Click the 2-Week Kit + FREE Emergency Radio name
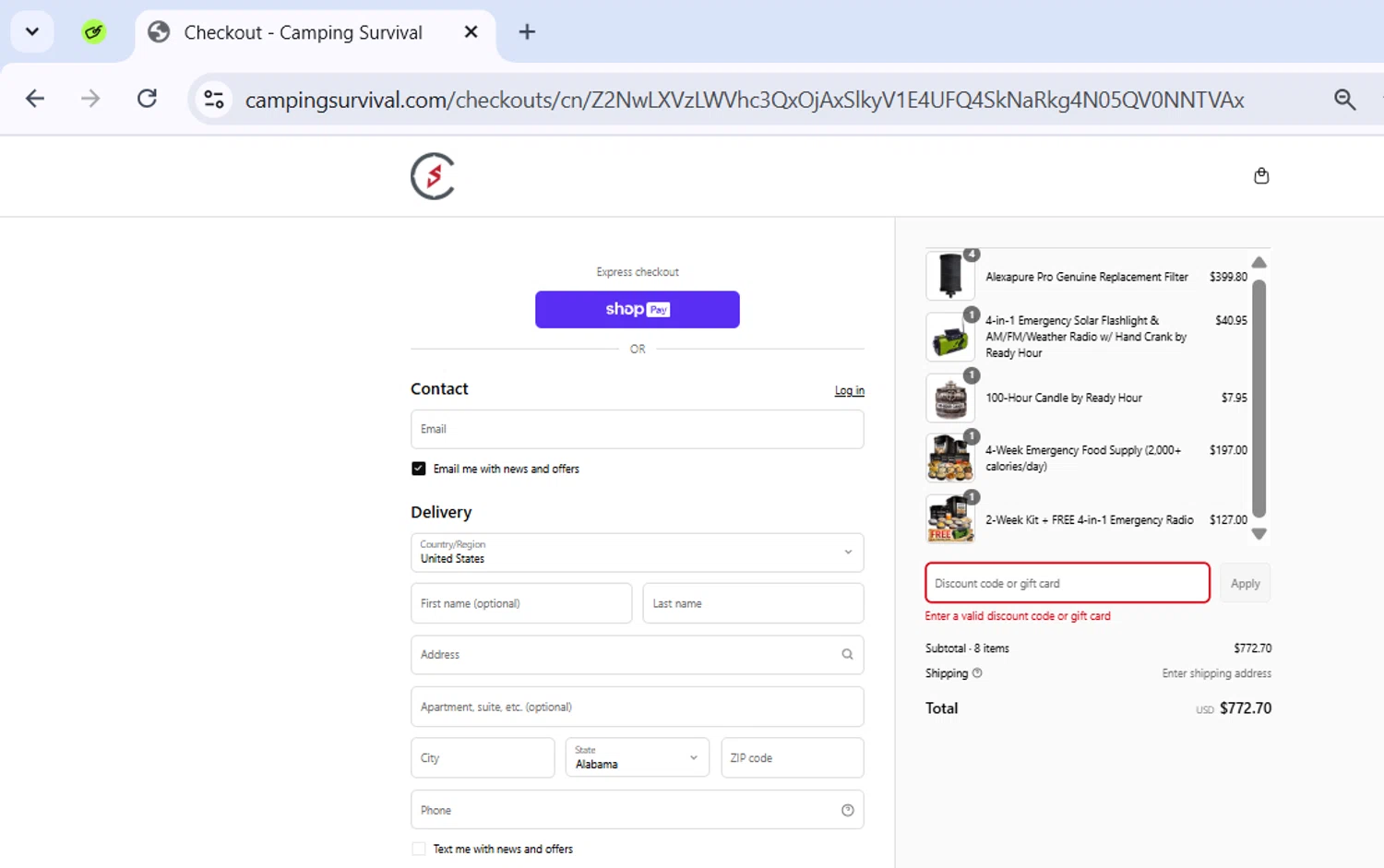This screenshot has width=1384, height=868. point(1090,520)
